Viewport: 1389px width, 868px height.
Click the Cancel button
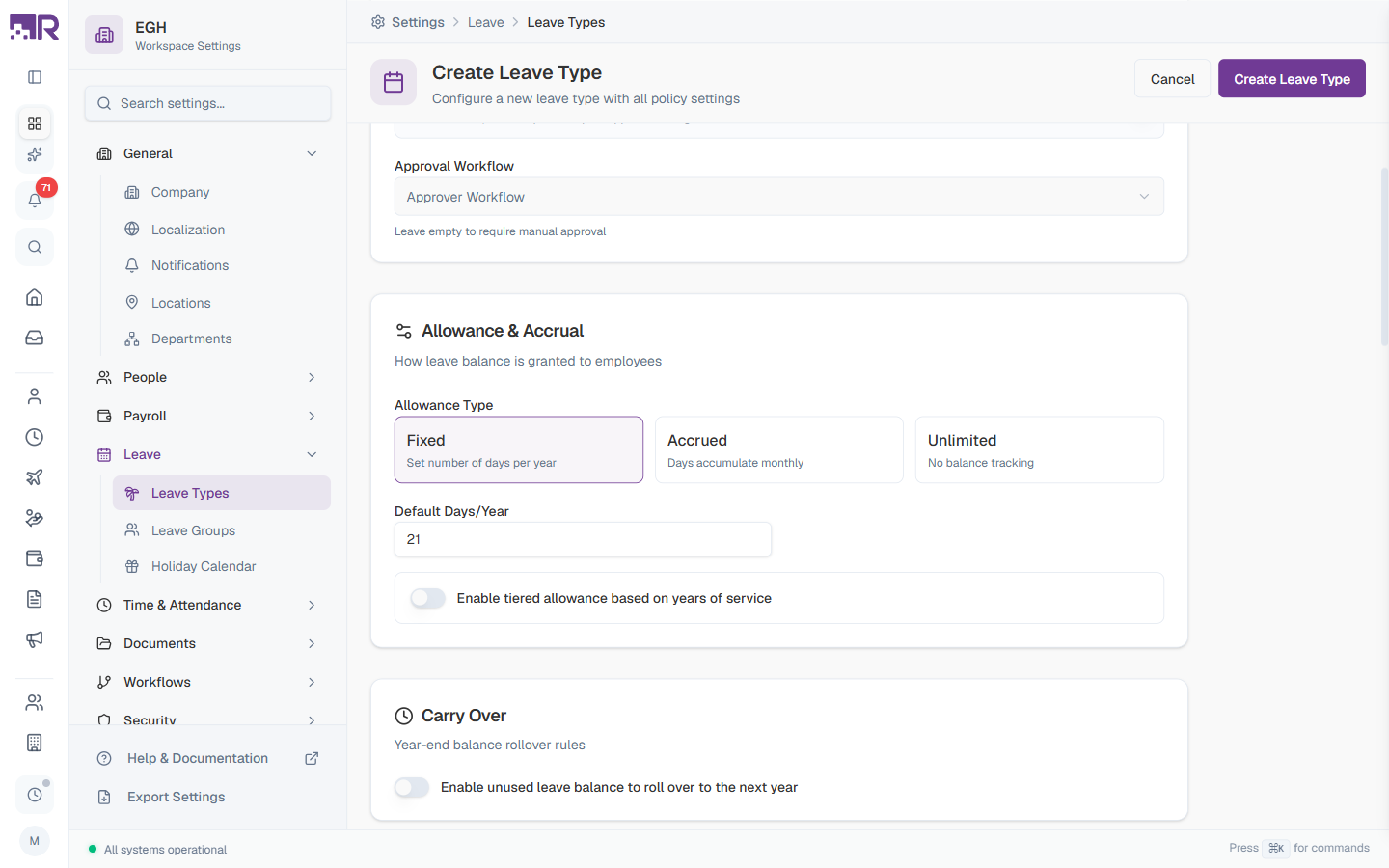click(1172, 79)
